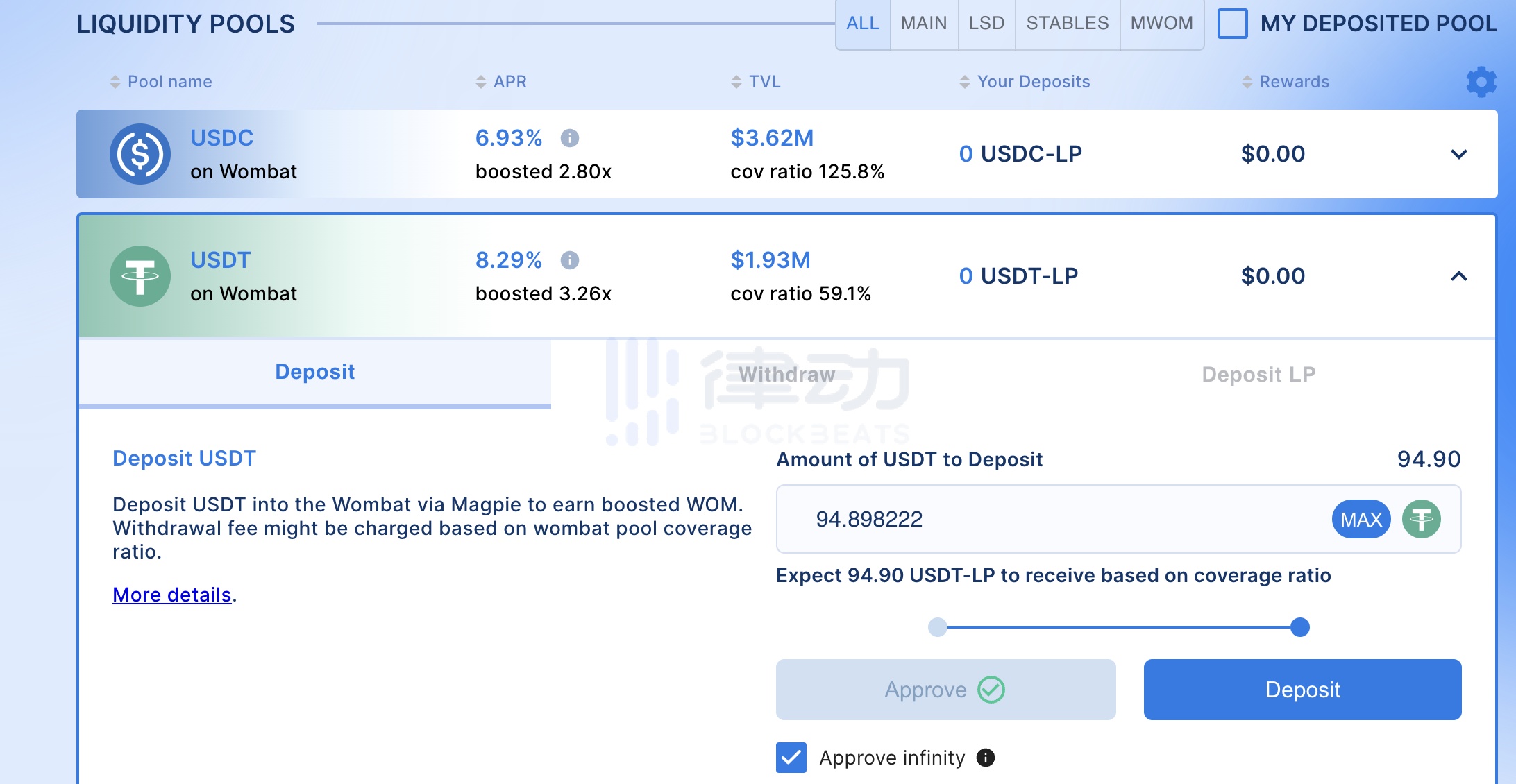
Task: Enable the My Deposited Pool checkbox
Action: (1233, 24)
